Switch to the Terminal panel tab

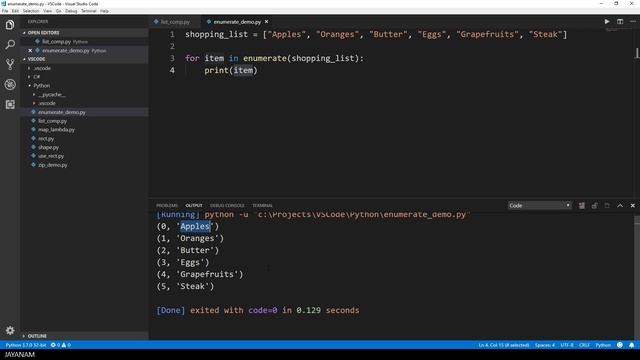click(x=262, y=206)
